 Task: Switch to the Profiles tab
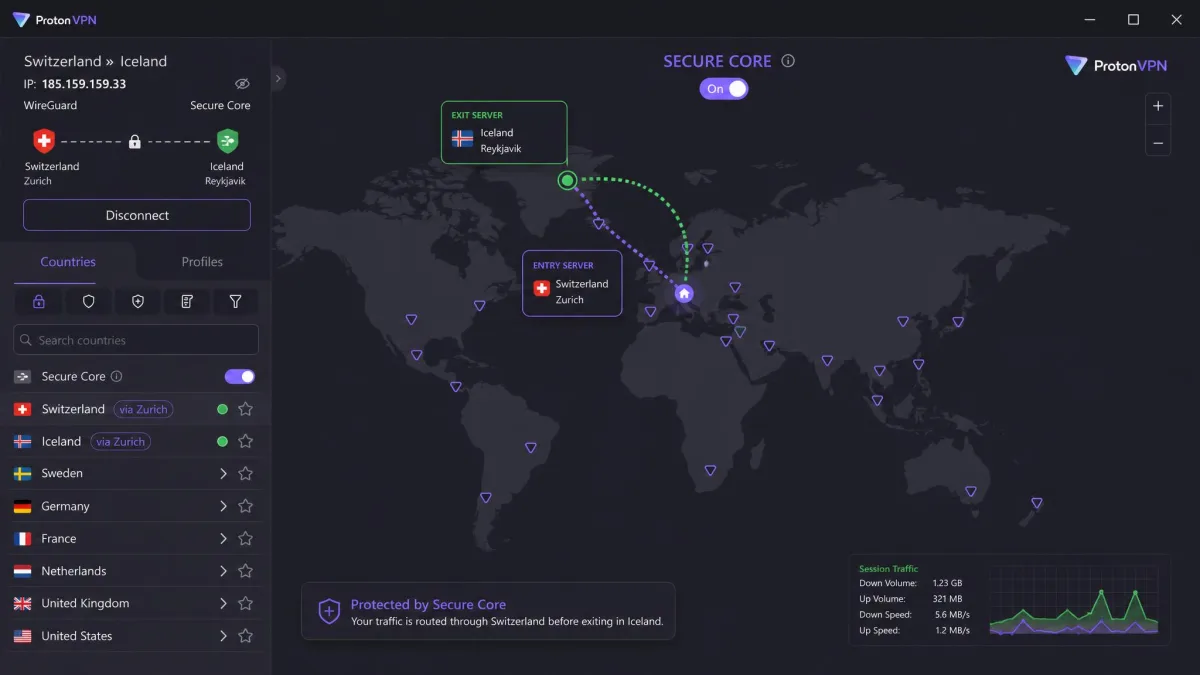(202, 262)
